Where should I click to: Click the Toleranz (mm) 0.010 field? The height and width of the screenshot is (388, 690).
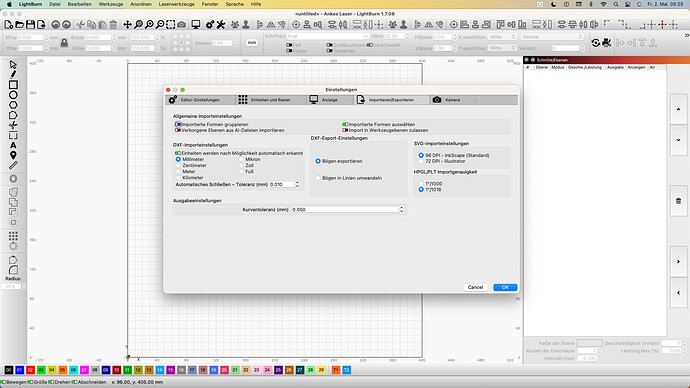click(282, 184)
